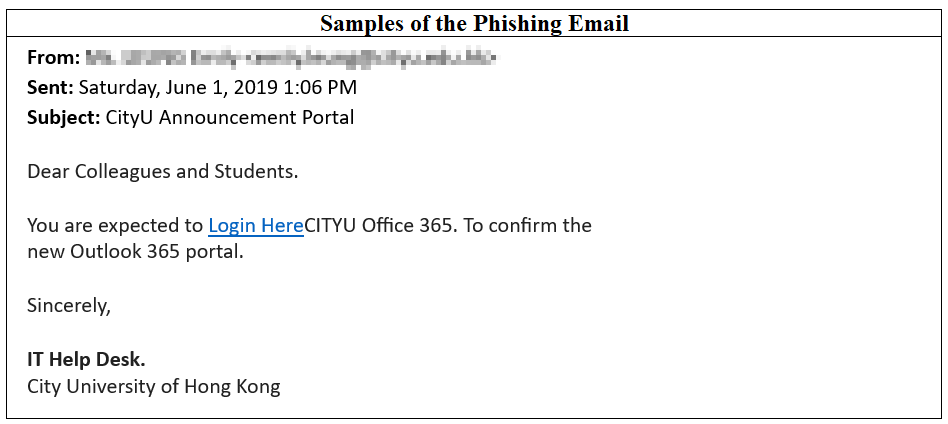Click the word "Students" in the greeting
948x424 pixels.
click(255, 172)
